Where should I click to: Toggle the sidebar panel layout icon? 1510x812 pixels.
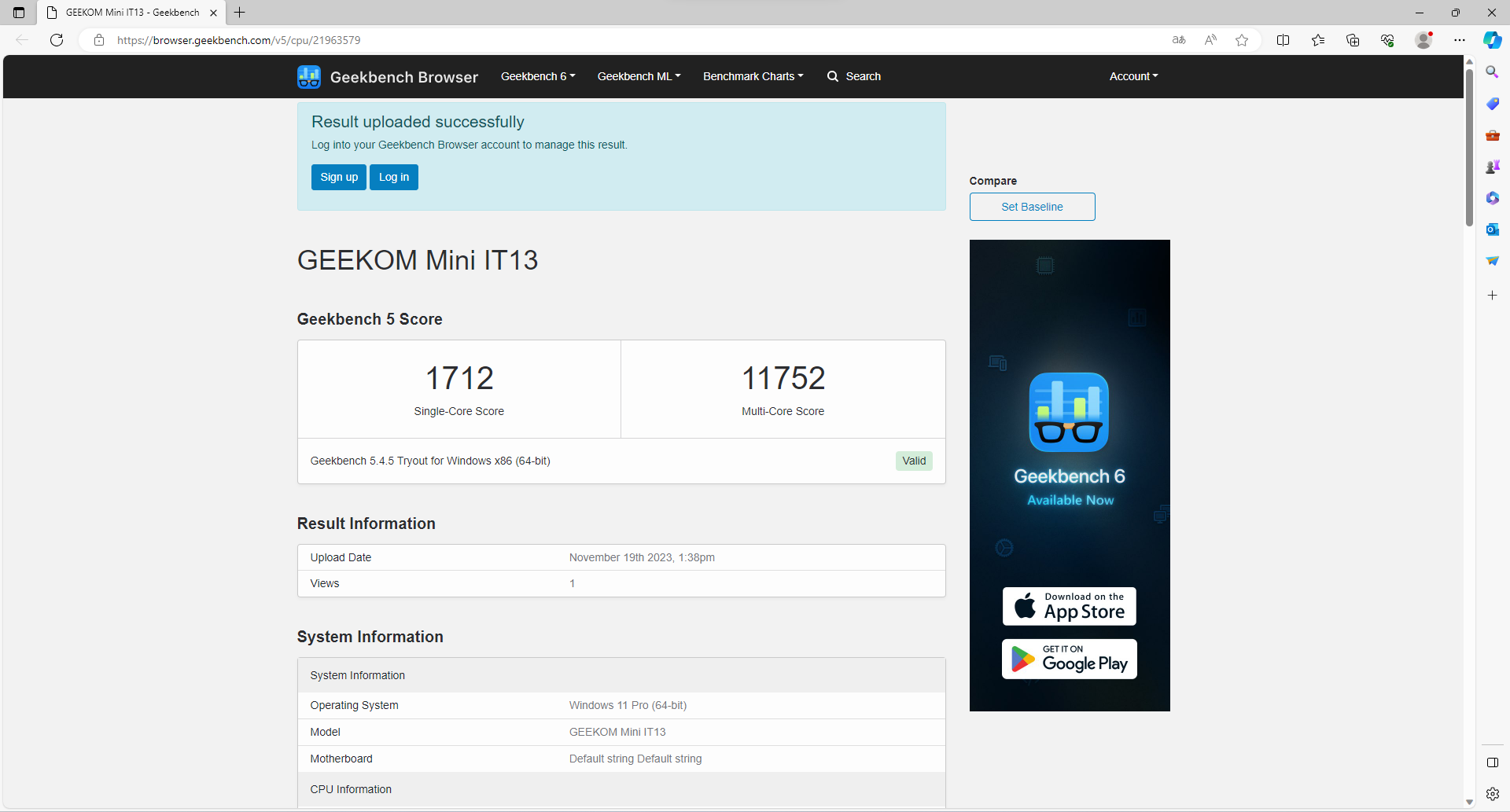(1492, 762)
